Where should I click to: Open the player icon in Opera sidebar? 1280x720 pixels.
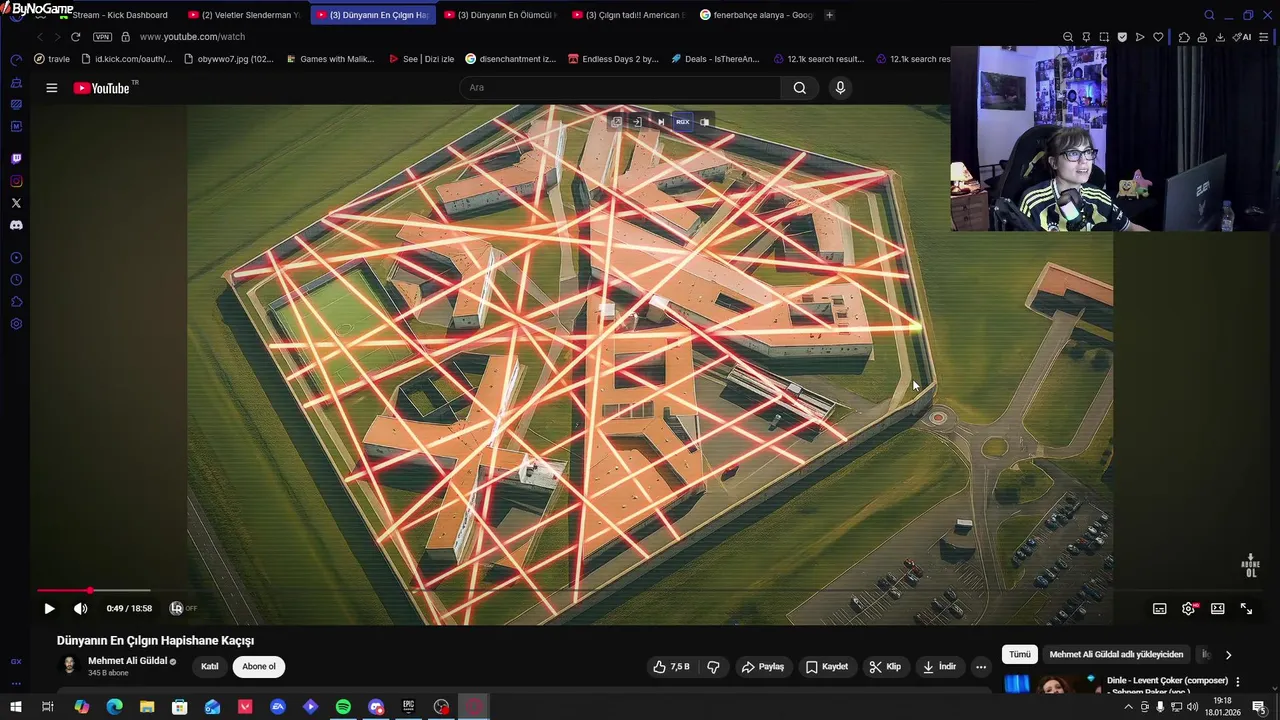[16, 258]
